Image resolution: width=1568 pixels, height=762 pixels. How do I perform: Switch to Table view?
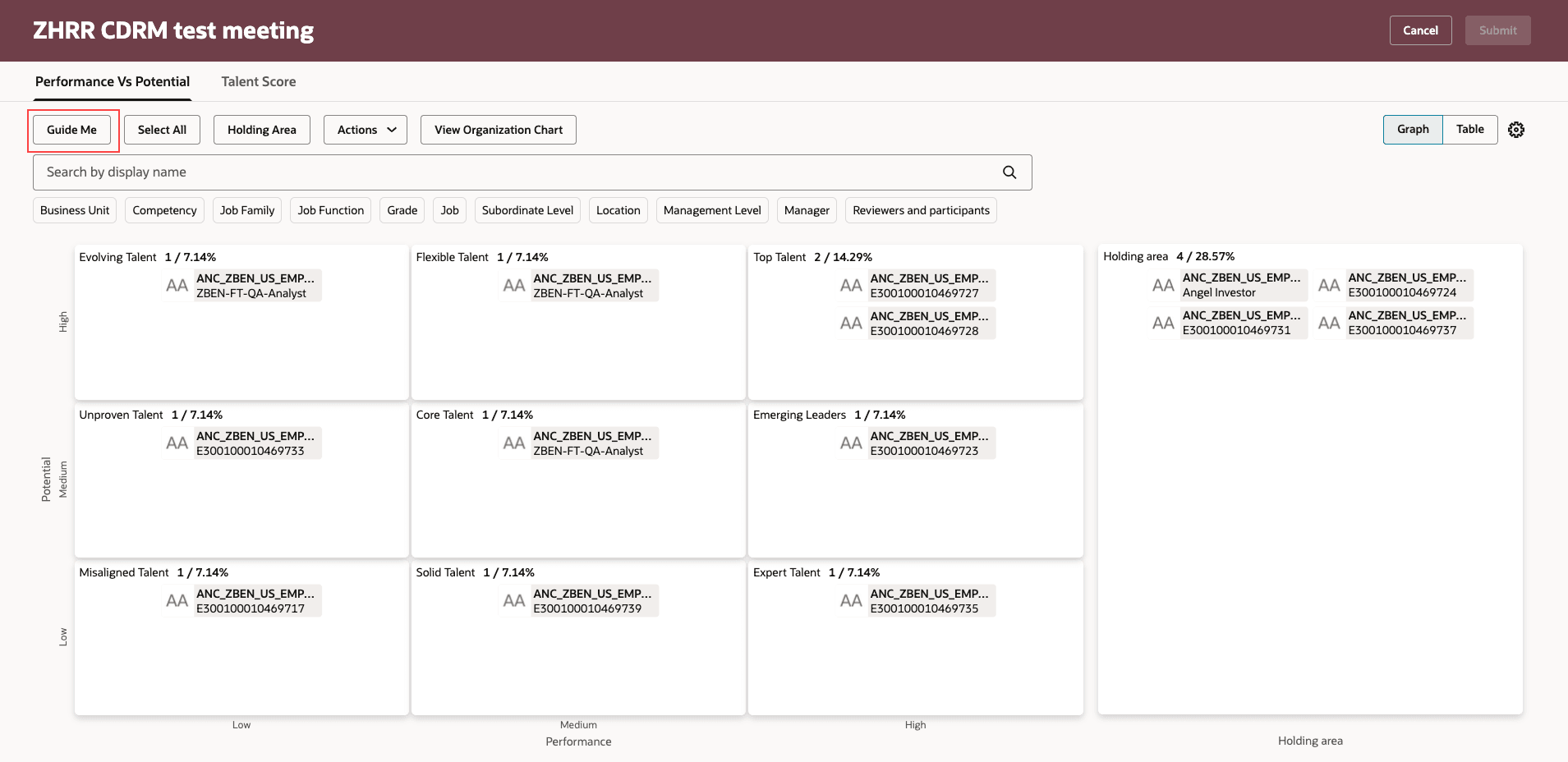pyautogui.click(x=1469, y=129)
